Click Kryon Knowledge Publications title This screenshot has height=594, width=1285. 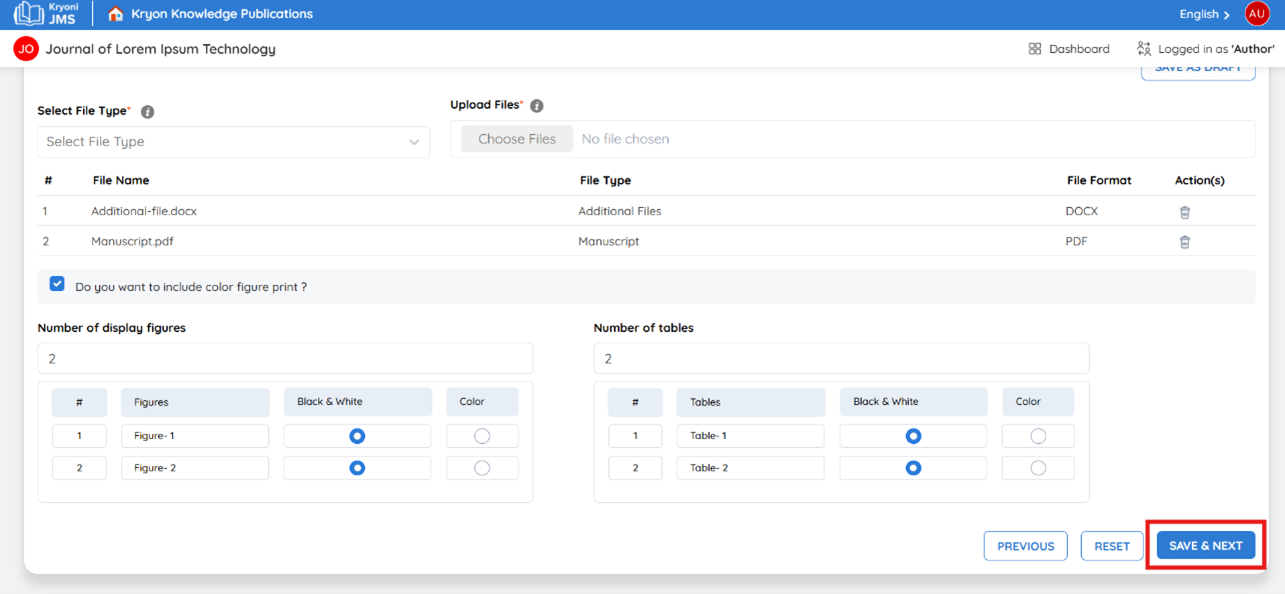222,14
